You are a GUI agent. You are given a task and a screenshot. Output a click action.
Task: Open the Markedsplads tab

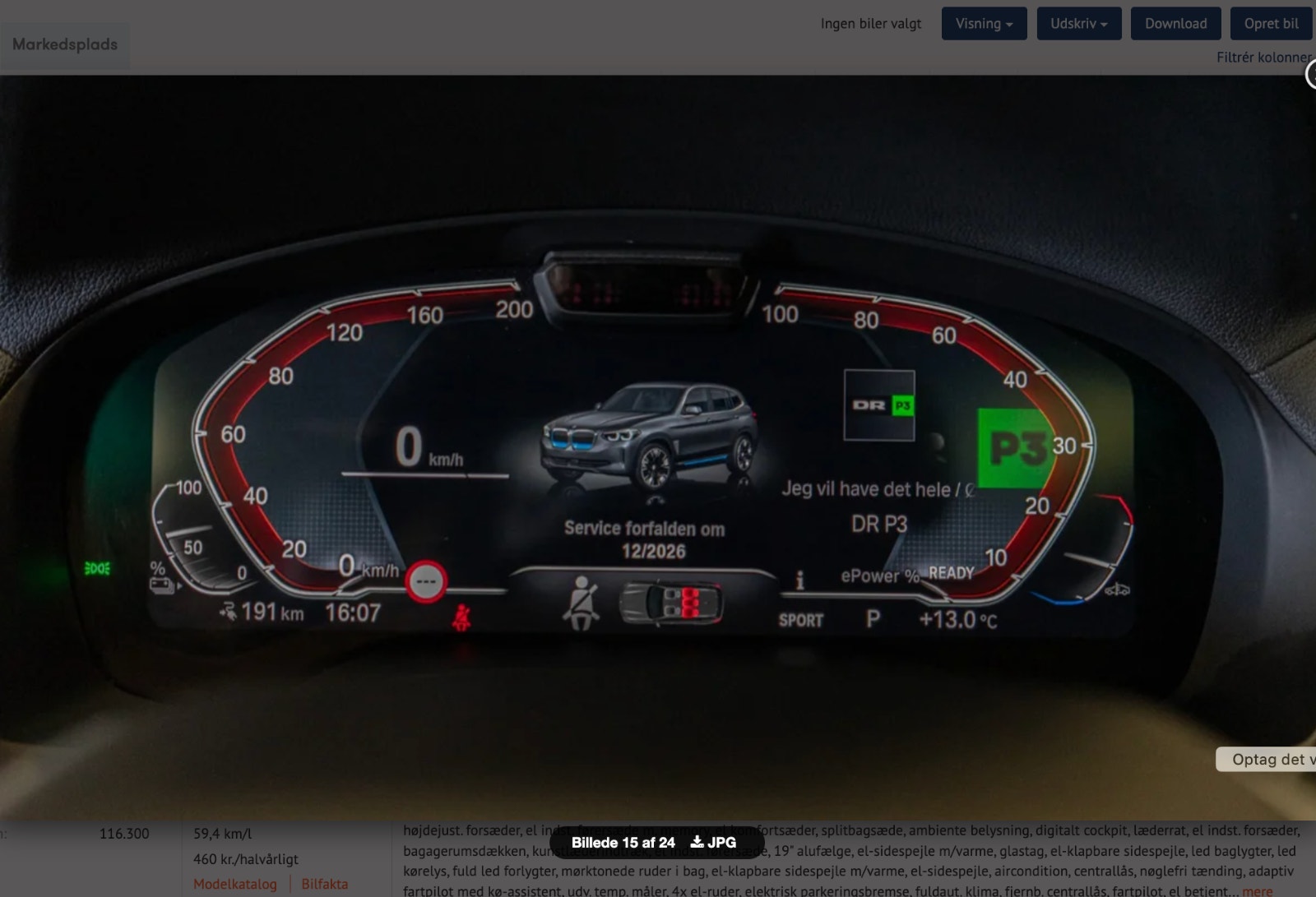[65, 44]
